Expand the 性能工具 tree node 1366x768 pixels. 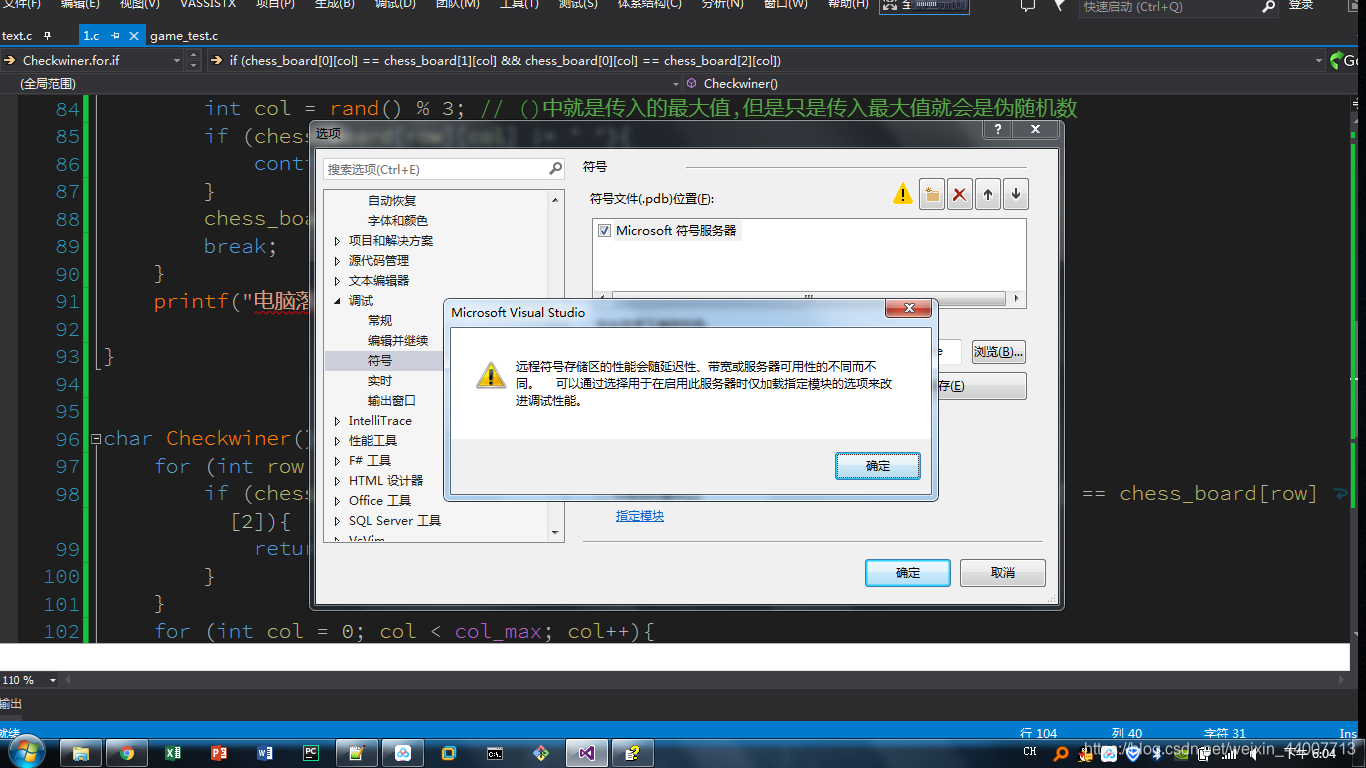coord(338,441)
